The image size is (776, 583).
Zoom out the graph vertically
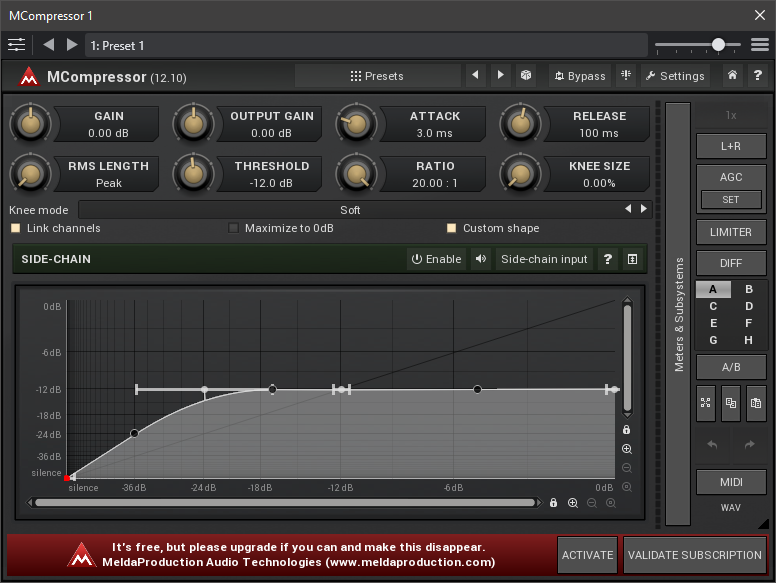pyautogui.click(x=627, y=468)
